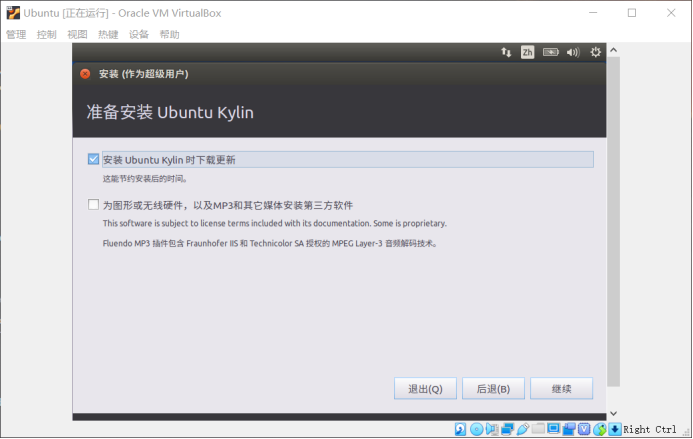Click the 继续 continue button
Screen dimensions: 693x439
point(561,389)
